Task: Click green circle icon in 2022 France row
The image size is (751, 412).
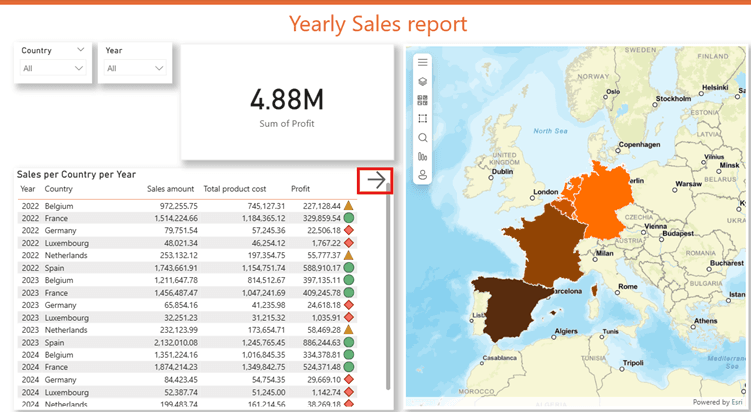Action: coord(349,218)
